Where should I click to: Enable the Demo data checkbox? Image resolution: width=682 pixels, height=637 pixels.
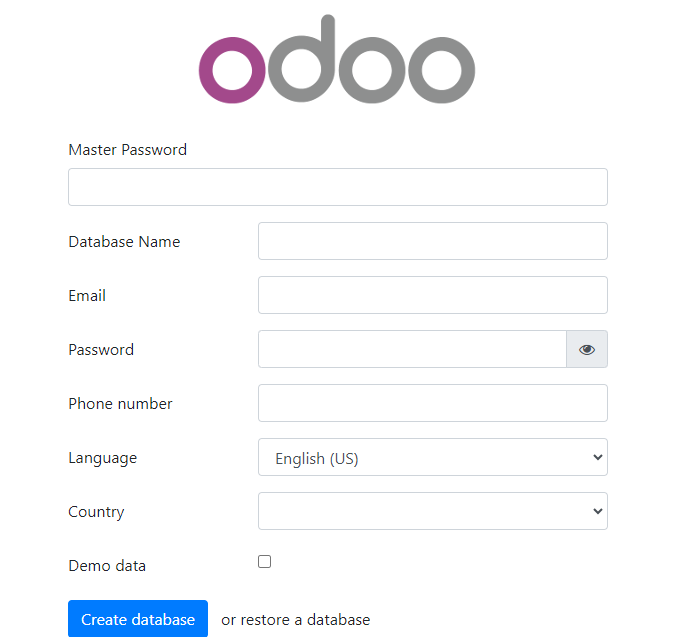coord(264,561)
